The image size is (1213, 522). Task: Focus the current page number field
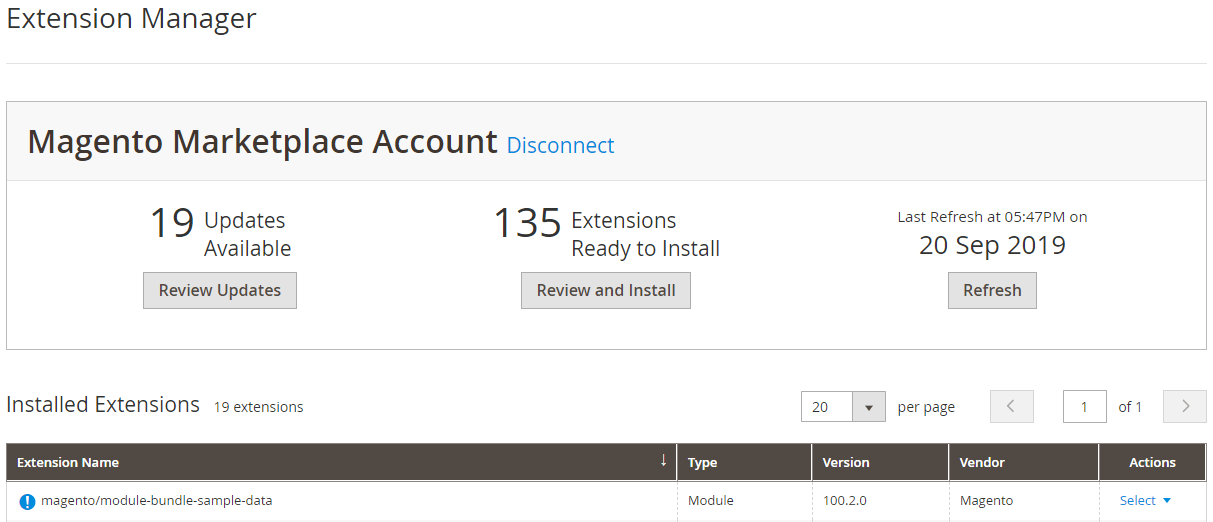pyautogui.click(x=1084, y=407)
